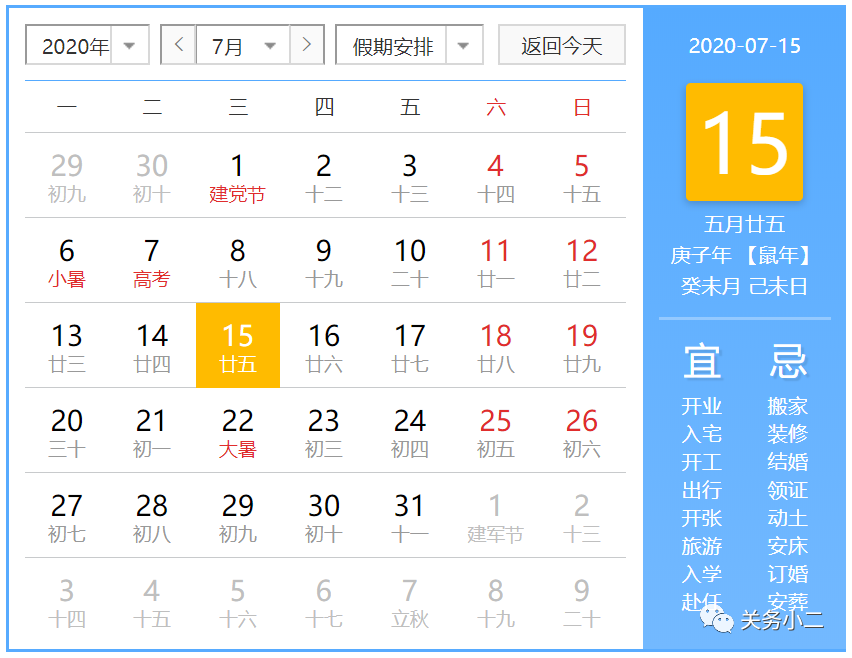Viewport: 852px width, 658px height.
Task: Click the 返回今天 button
Action: (x=562, y=45)
